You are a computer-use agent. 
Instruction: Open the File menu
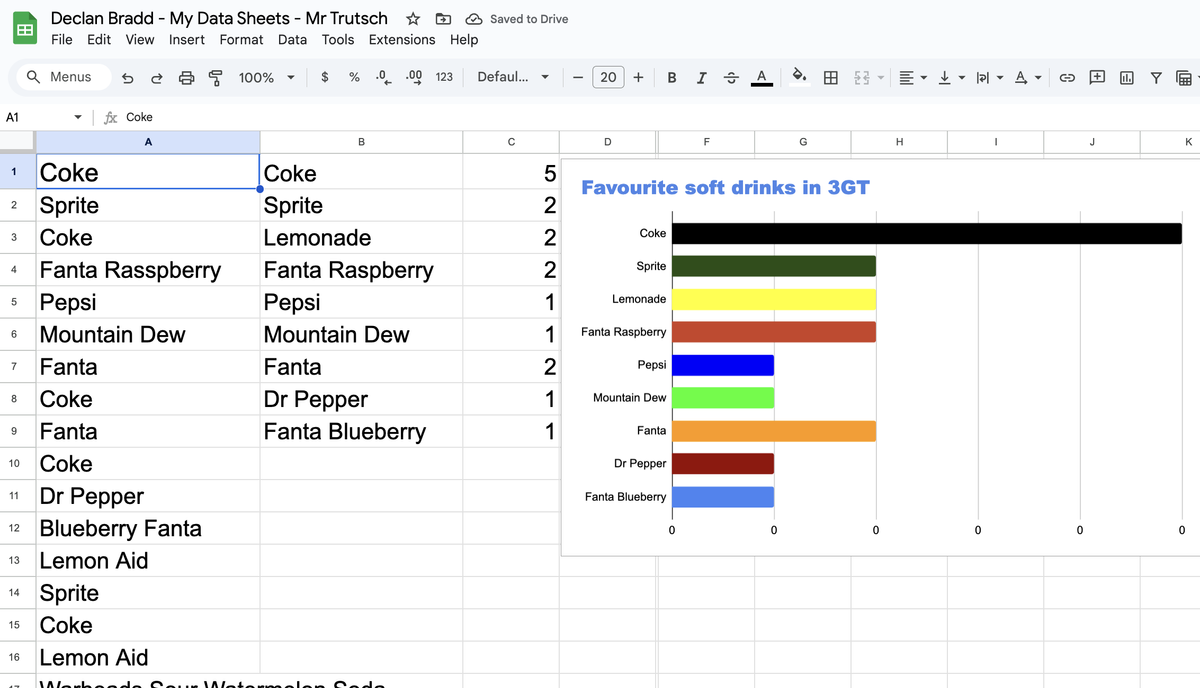(x=62, y=40)
